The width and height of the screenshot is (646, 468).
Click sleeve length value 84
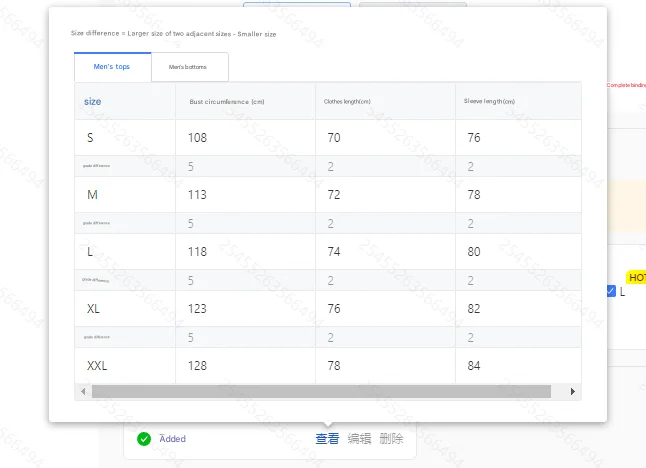[x=474, y=366]
